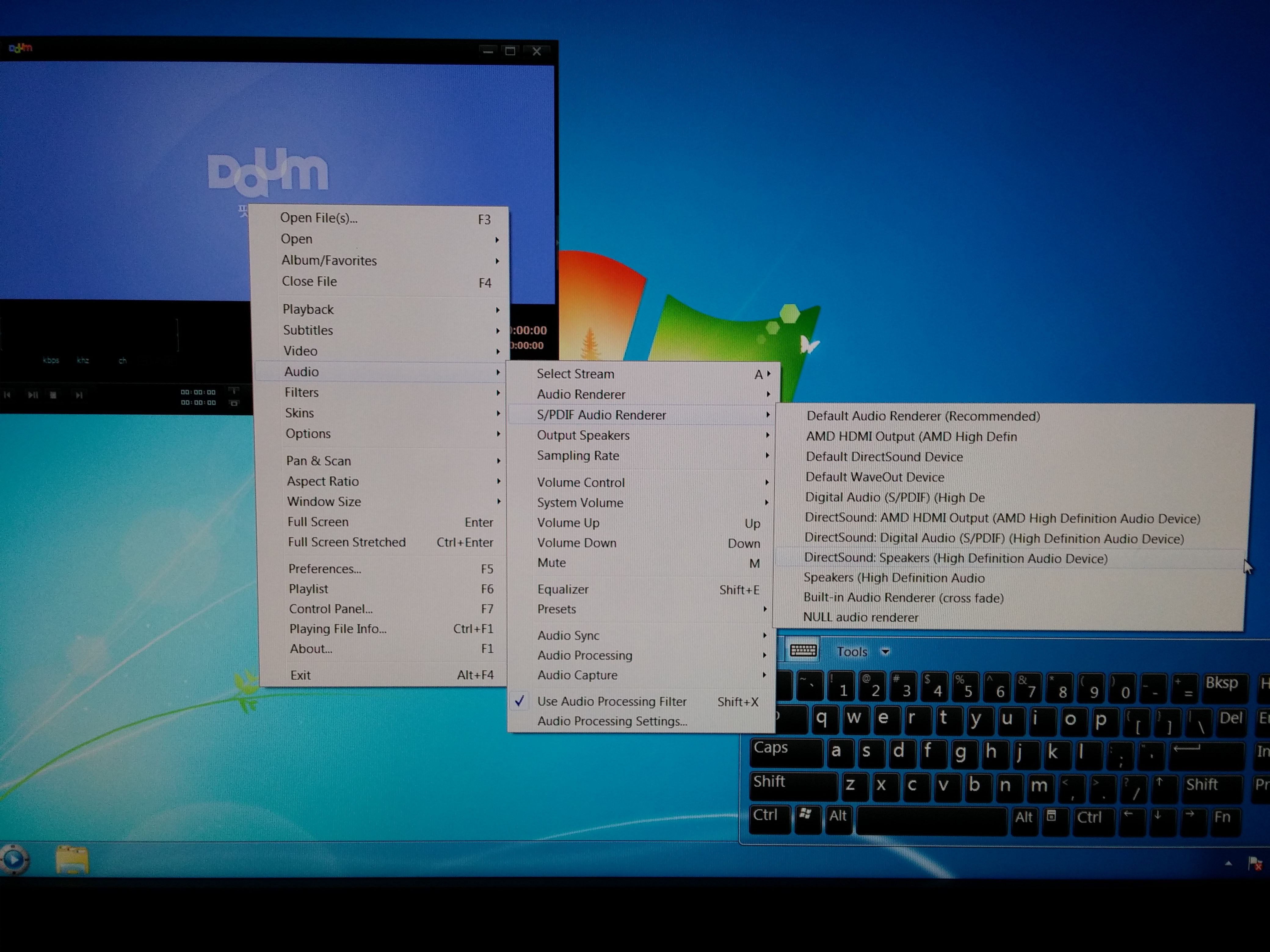Open Audio Processing Settings... entry
The image size is (1270, 952).
coord(641,721)
